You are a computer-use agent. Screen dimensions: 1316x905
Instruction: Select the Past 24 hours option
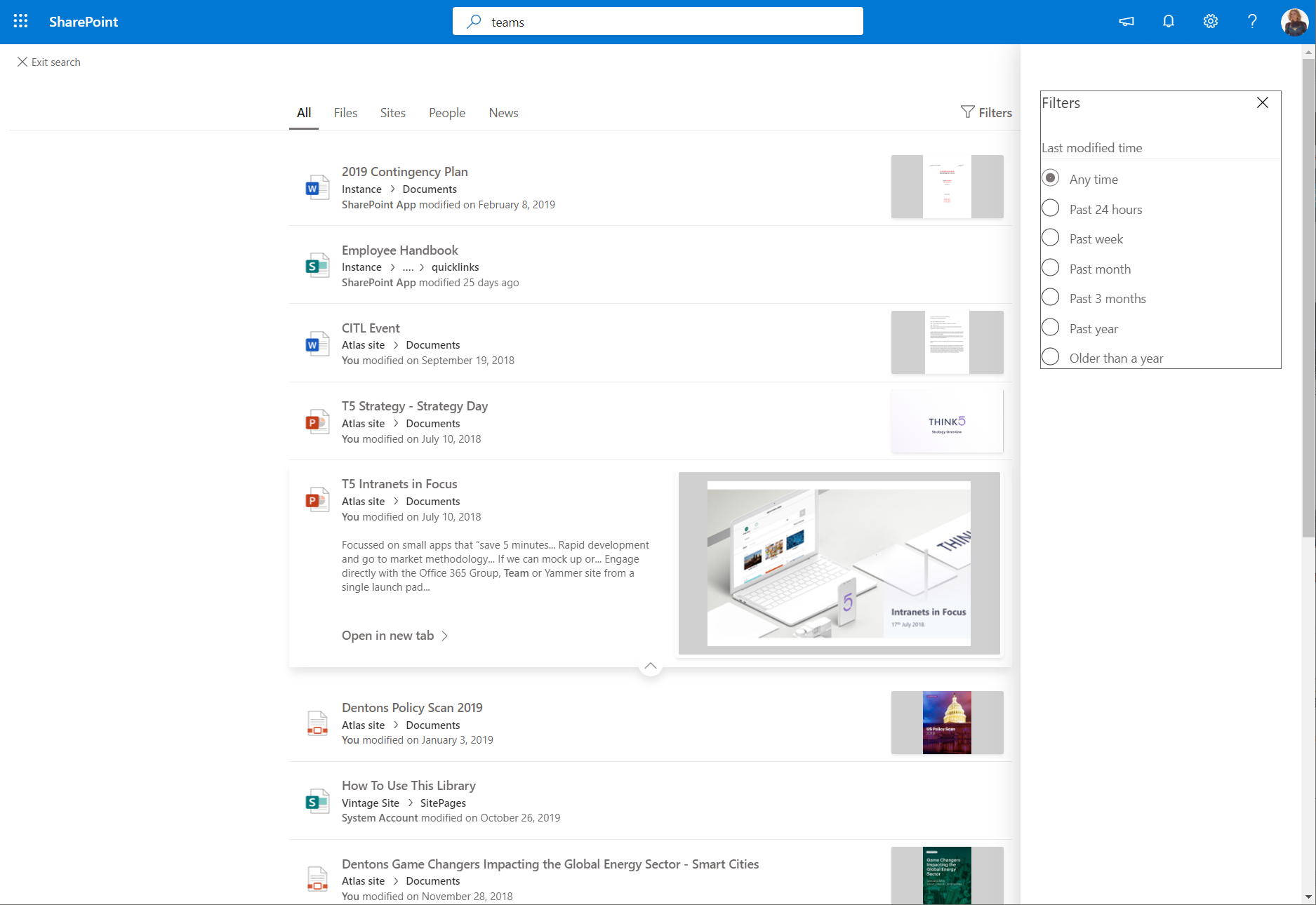tap(1051, 209)
